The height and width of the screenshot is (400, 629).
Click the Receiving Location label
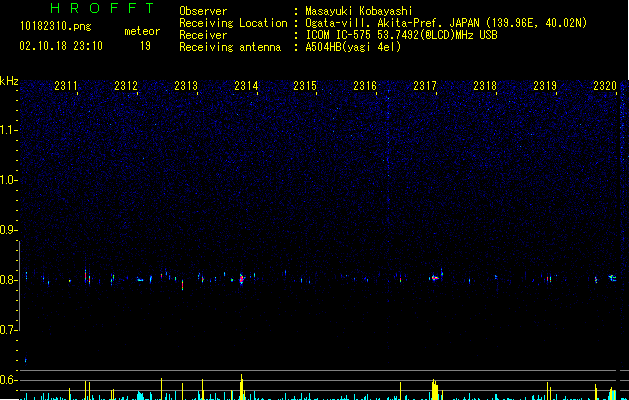[233, 23]
